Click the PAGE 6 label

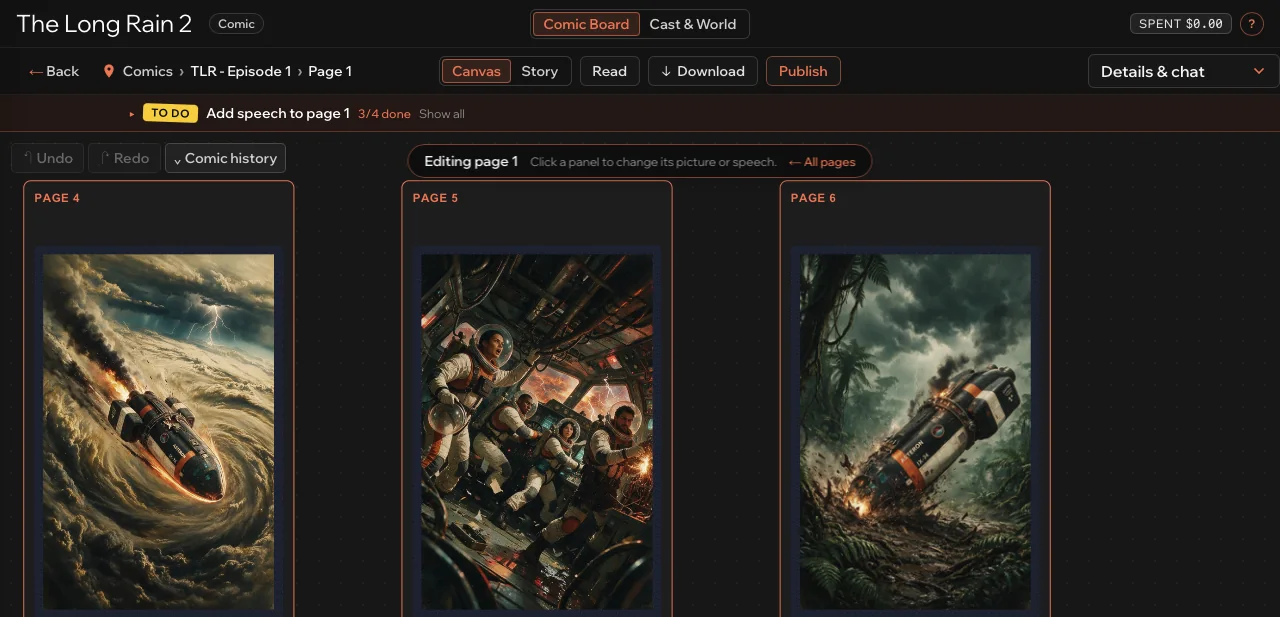point(813,198)
